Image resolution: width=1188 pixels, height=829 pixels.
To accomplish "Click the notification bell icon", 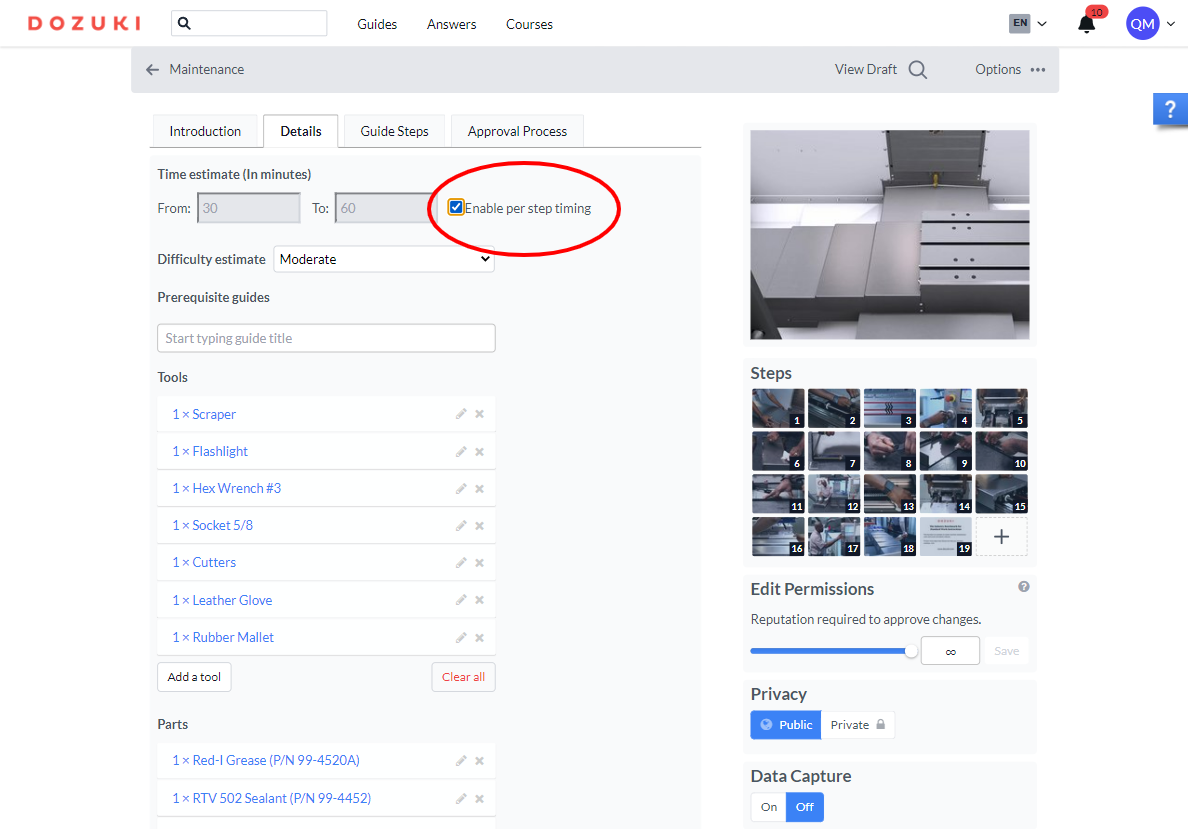I will [x=1086, y=24].
